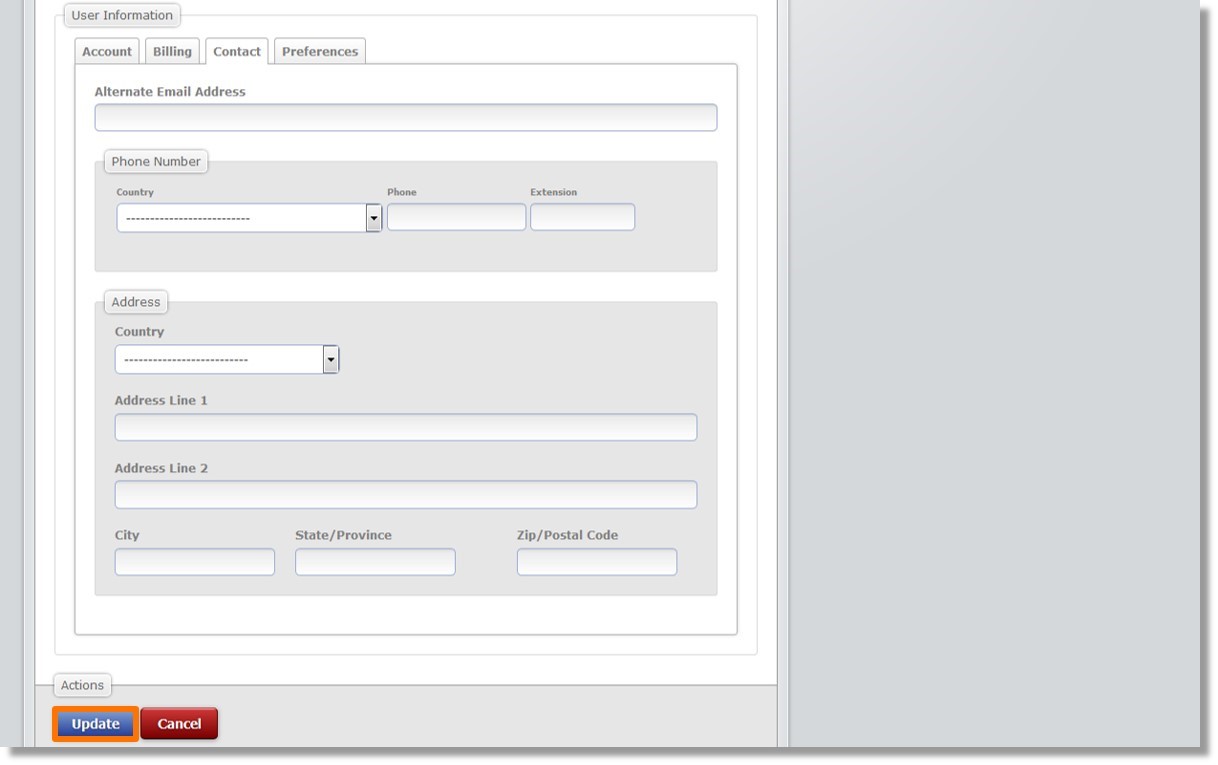The width and height of the screenshot is (1218, 765).
Task: Click the Address Line 2 label
Action: click(x=161, y=468)
